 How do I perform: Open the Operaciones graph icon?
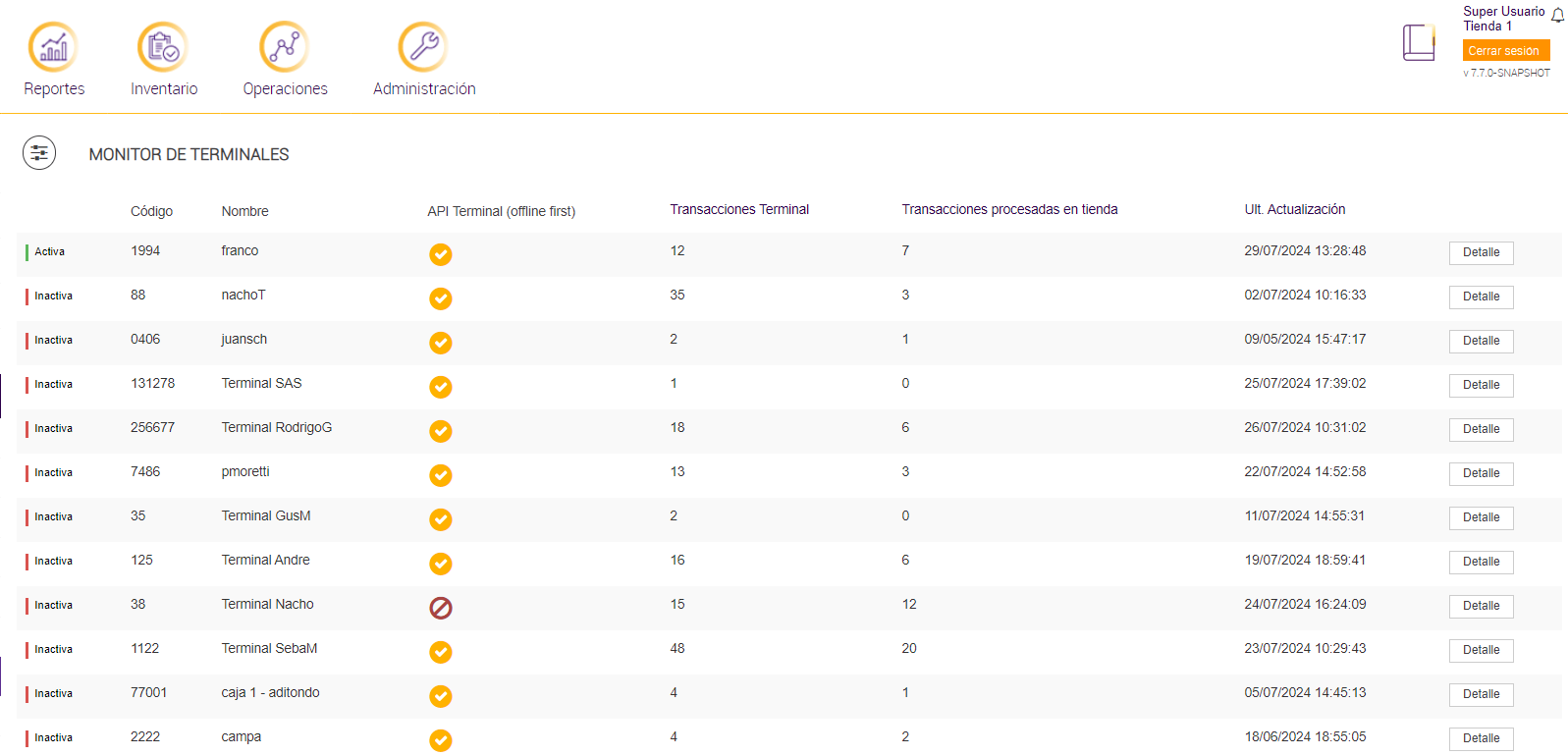tap(285, 47)
